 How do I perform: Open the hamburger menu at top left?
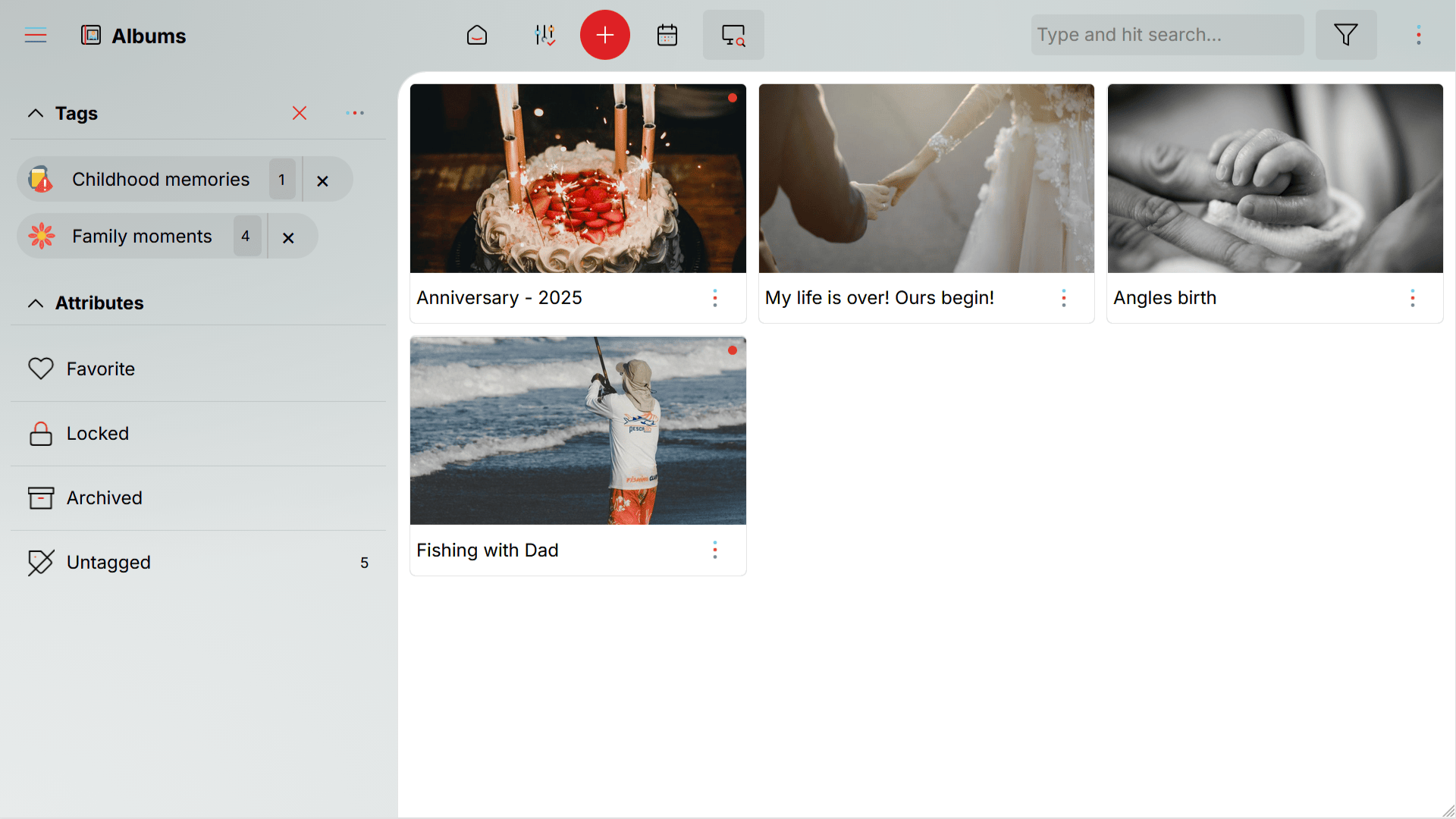pyautogui.click(x=36, y=35)
